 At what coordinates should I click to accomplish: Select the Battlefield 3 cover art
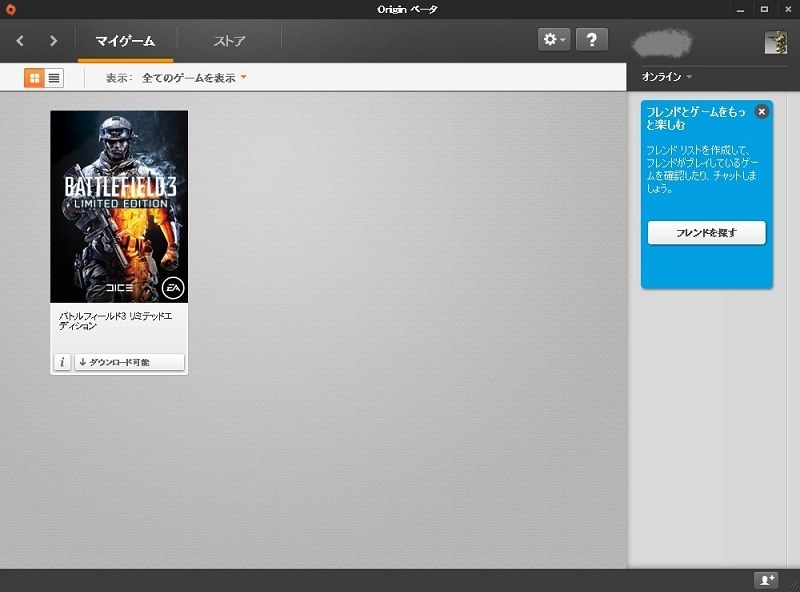pyautogui.click(x=119, y=207)
